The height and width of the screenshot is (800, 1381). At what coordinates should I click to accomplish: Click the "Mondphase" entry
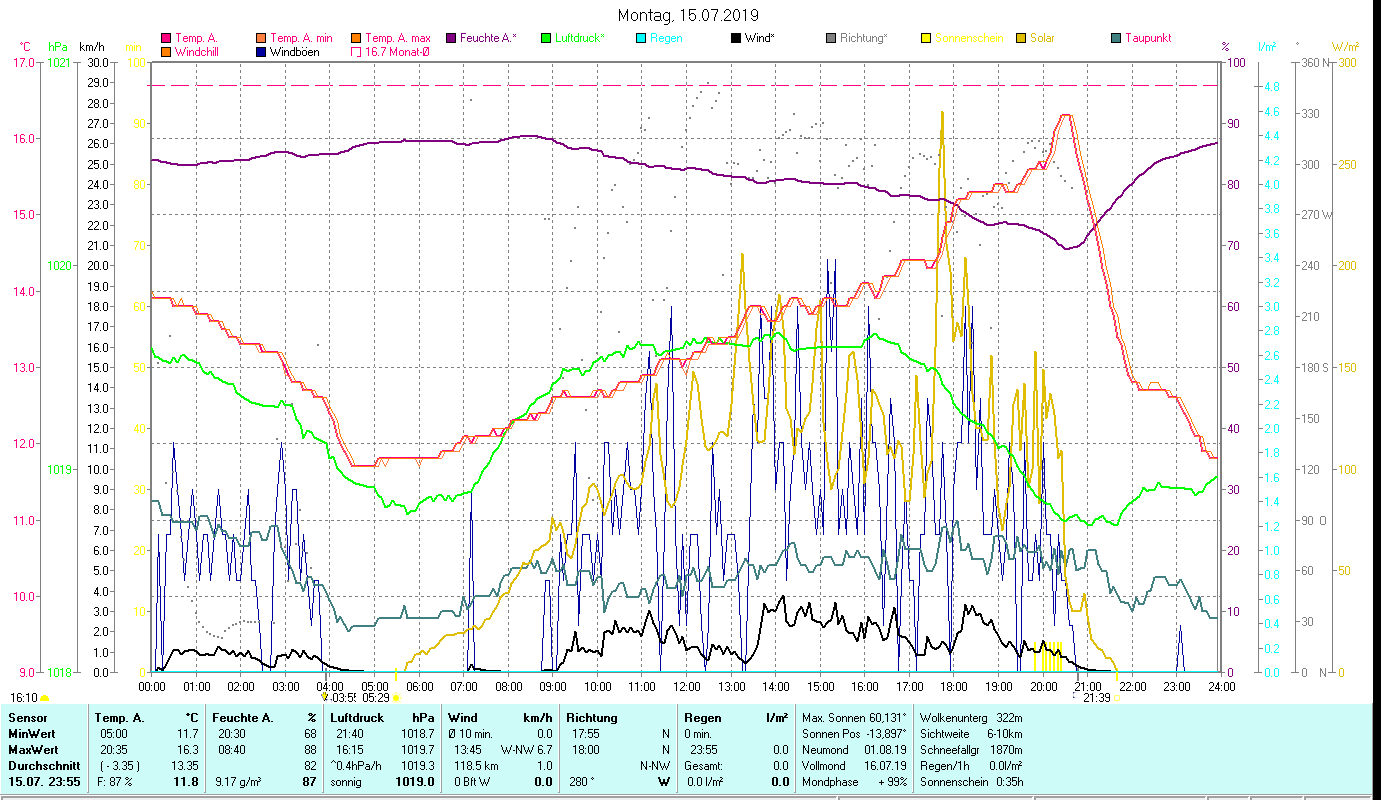pyautogui.click(x=853, y=781)
